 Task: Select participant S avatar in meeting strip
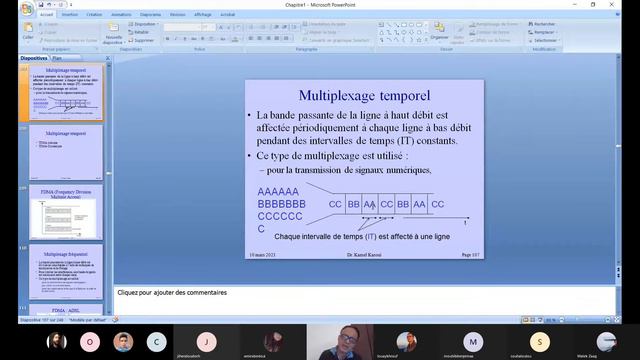click(x=540, y=342)
